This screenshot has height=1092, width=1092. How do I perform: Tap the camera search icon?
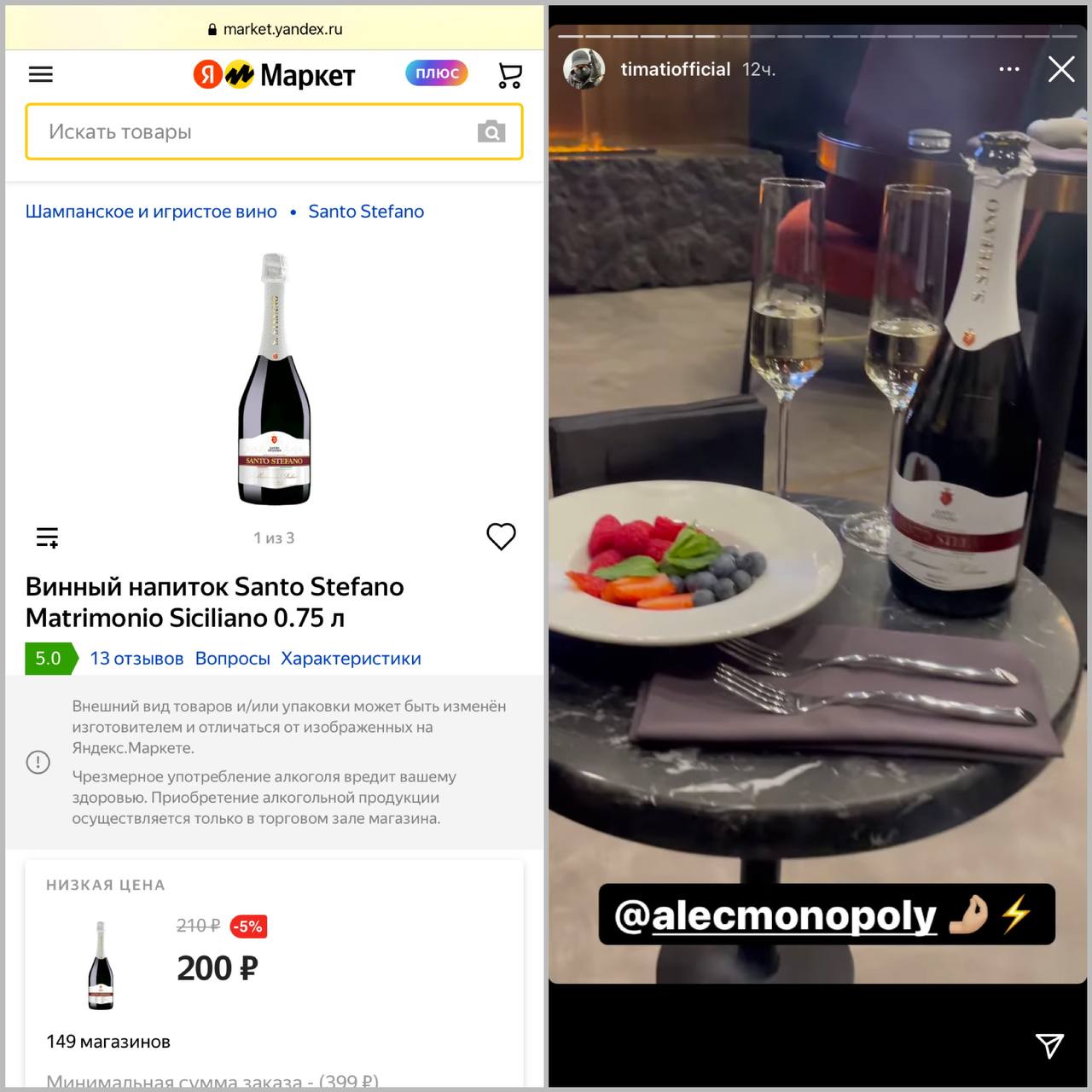pyautogui.click(x=491, y=131)
